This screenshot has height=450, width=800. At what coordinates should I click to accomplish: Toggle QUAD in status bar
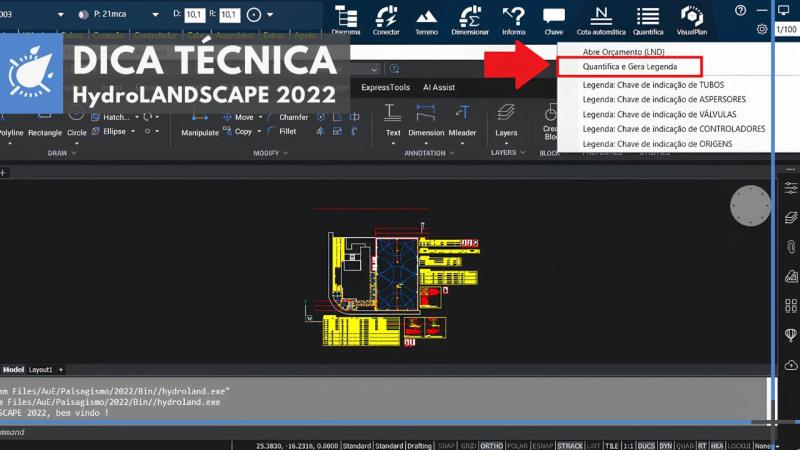click(685, 445)
